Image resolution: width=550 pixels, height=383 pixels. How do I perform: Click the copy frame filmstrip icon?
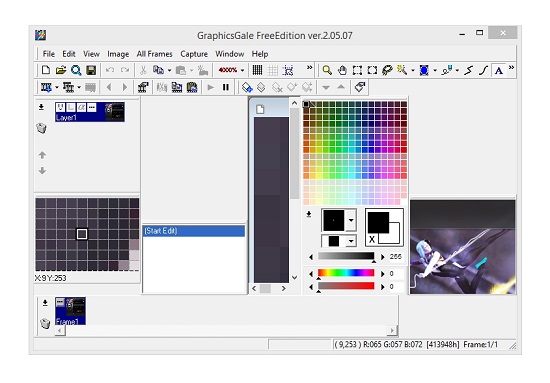(x=177, y=87)
